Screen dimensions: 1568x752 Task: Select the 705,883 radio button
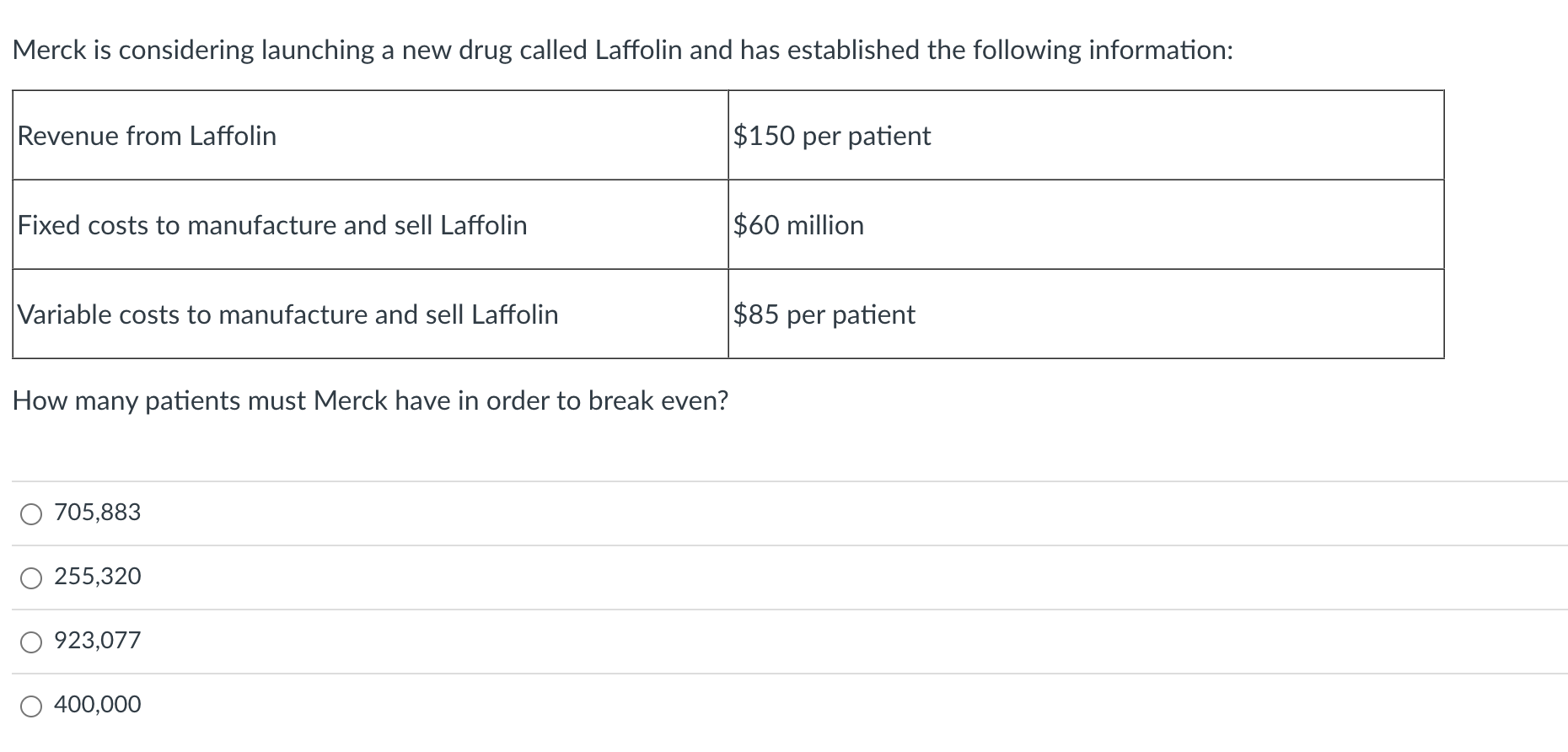coord(31,514)
